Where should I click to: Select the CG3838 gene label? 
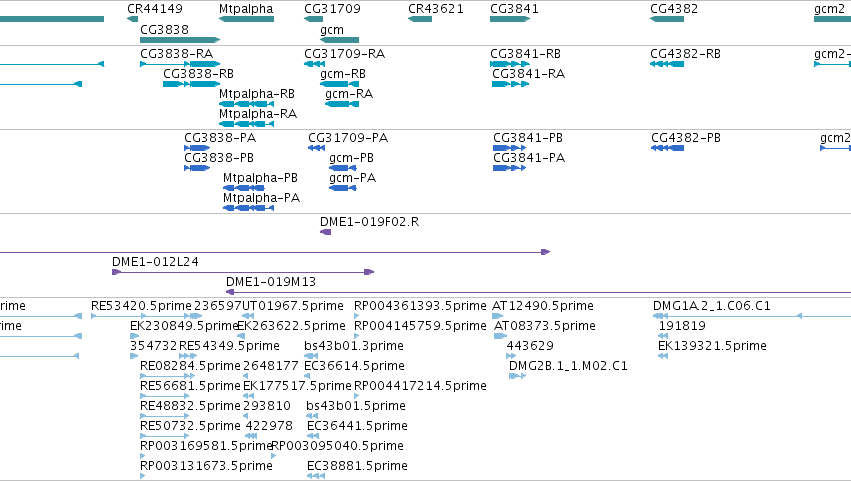point(164,29)
